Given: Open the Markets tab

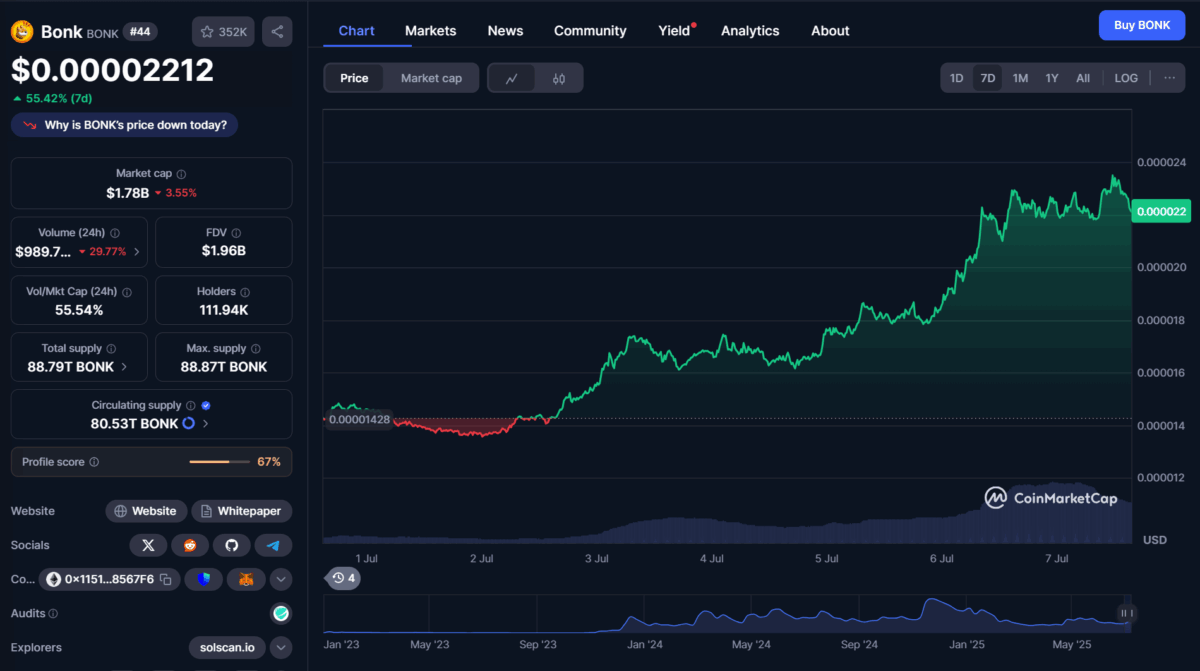Looking at the screenshot, I should pos(431,31).
